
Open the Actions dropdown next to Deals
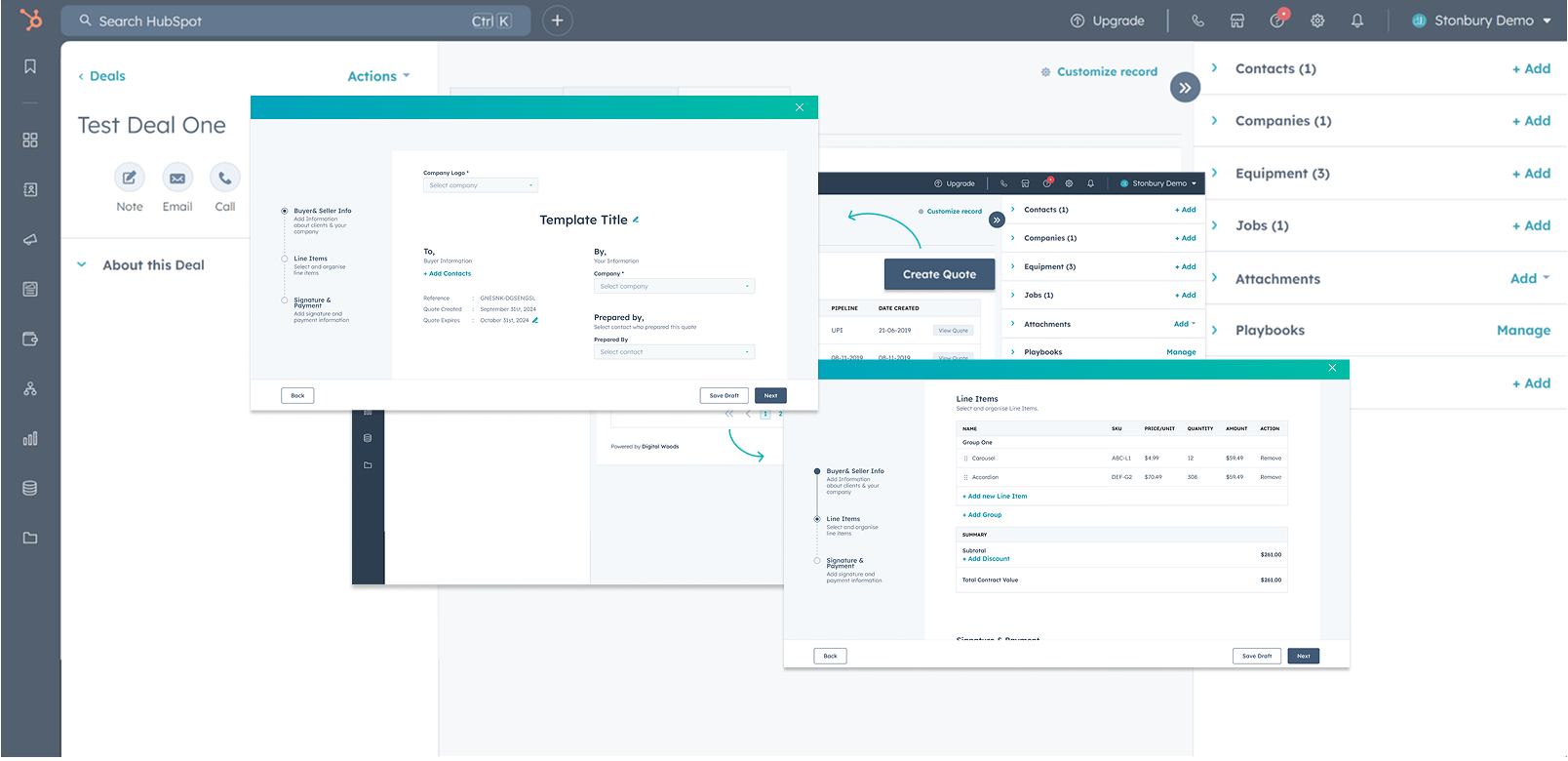point(379,76)
